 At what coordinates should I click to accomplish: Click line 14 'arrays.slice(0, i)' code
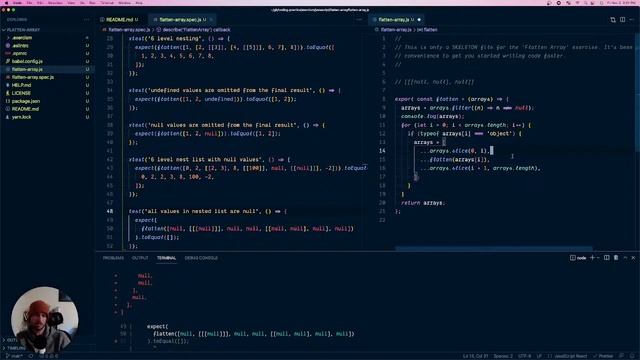(455, 151)
